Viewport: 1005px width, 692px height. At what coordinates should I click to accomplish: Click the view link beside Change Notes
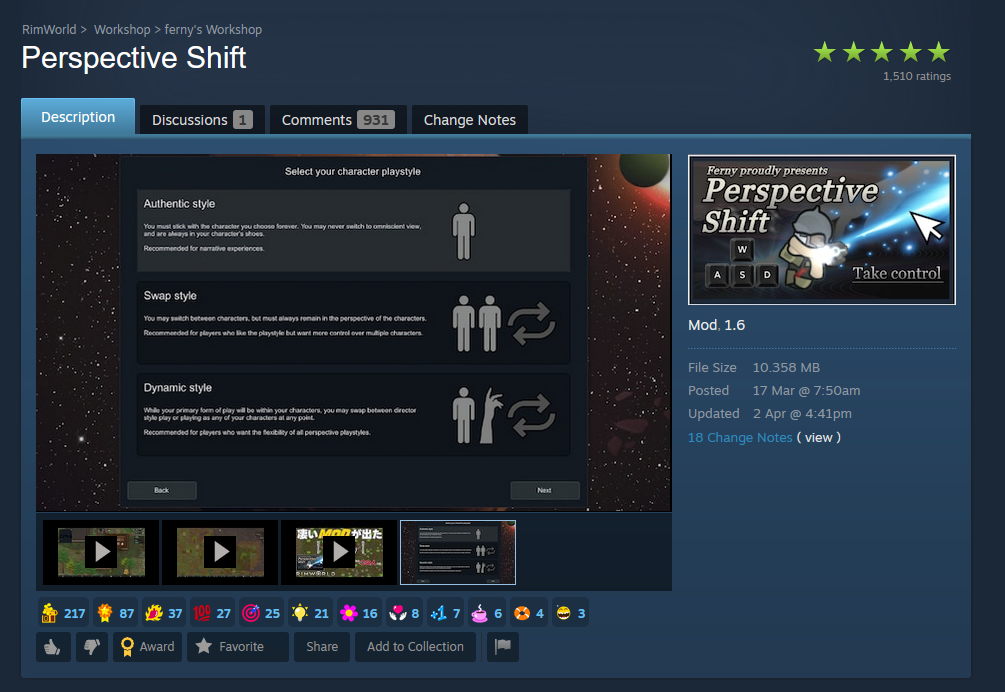pos(818,438)
